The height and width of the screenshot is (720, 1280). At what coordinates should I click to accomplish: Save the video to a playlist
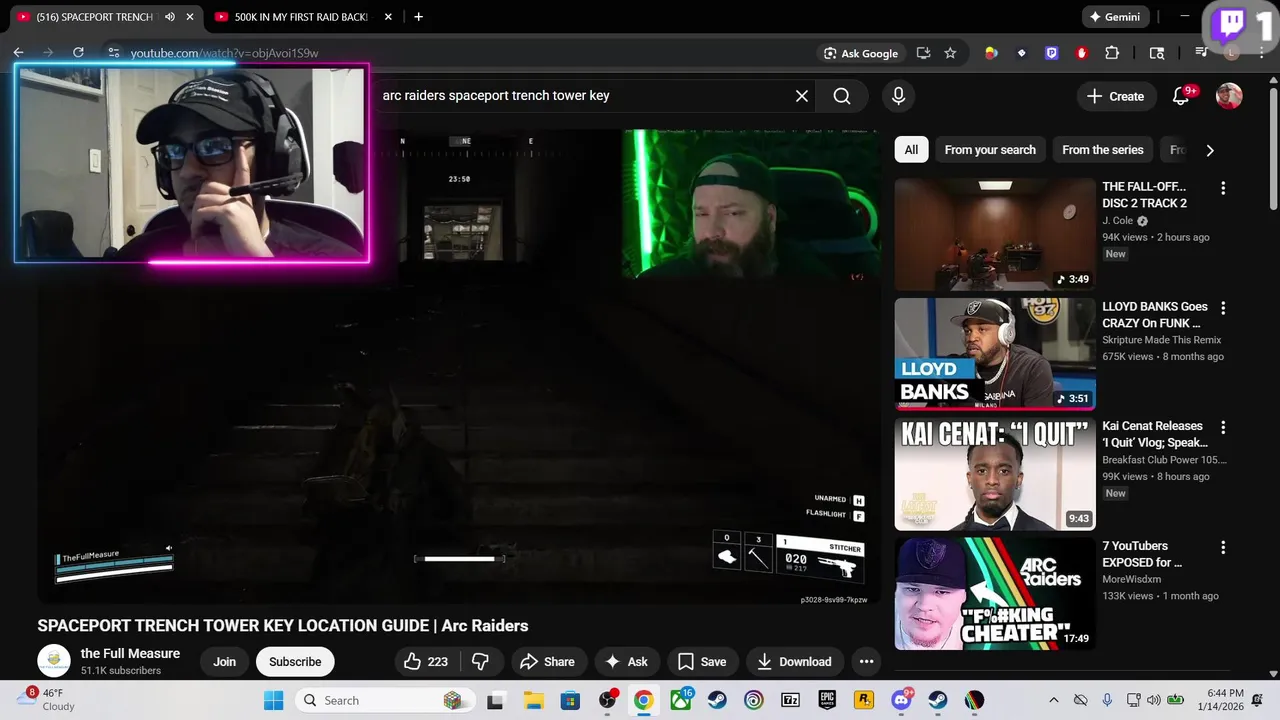pos(702,661)
